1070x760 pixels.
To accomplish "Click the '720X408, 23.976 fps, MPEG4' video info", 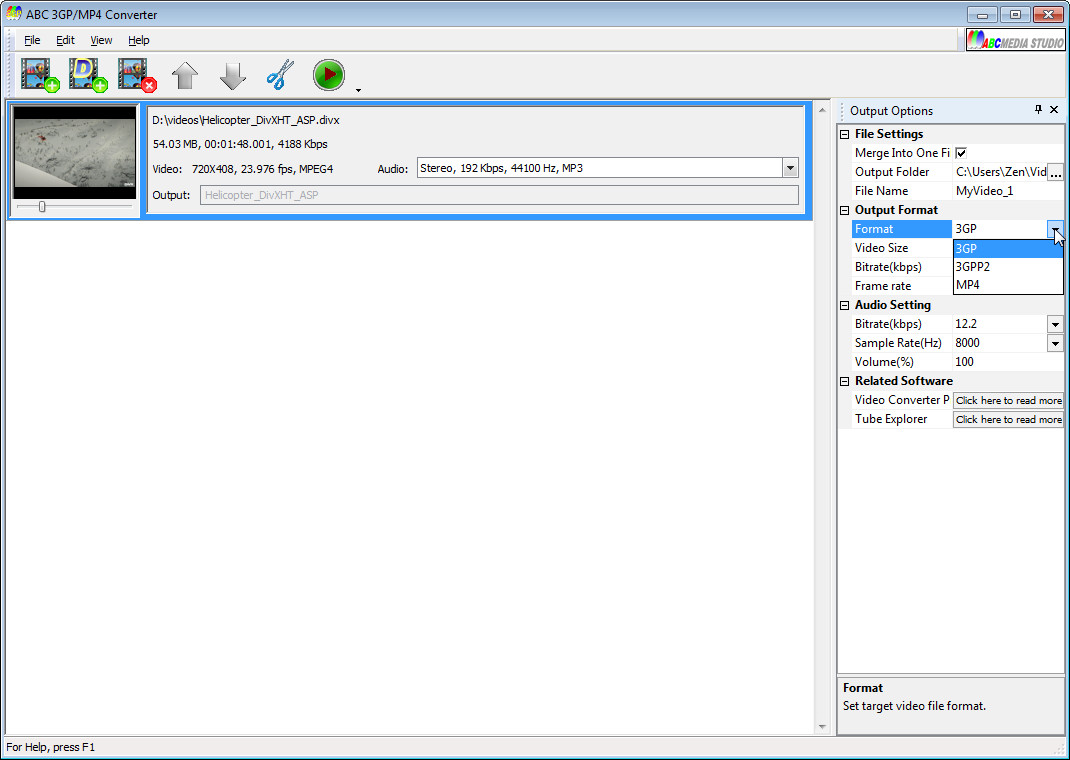I will click(263, 169).
